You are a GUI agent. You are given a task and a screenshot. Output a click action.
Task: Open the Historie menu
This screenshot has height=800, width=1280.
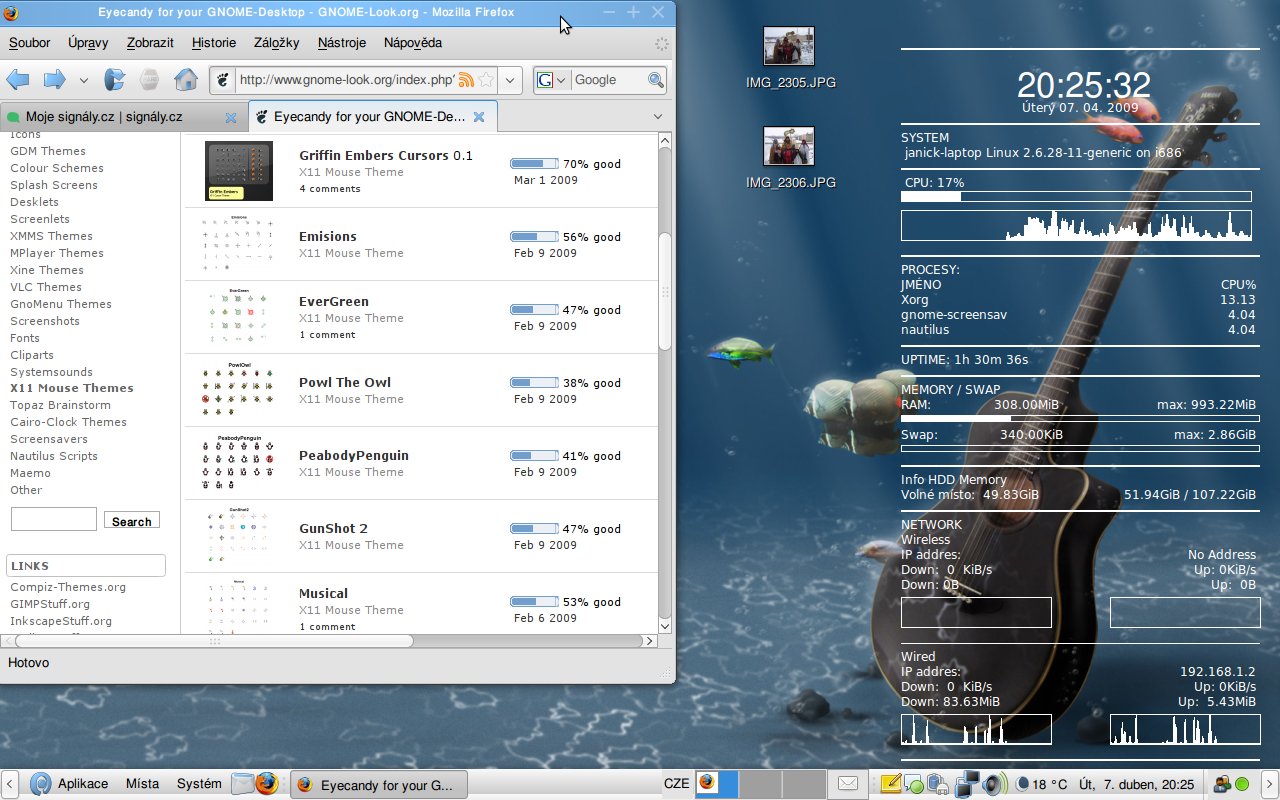[214, 43]
